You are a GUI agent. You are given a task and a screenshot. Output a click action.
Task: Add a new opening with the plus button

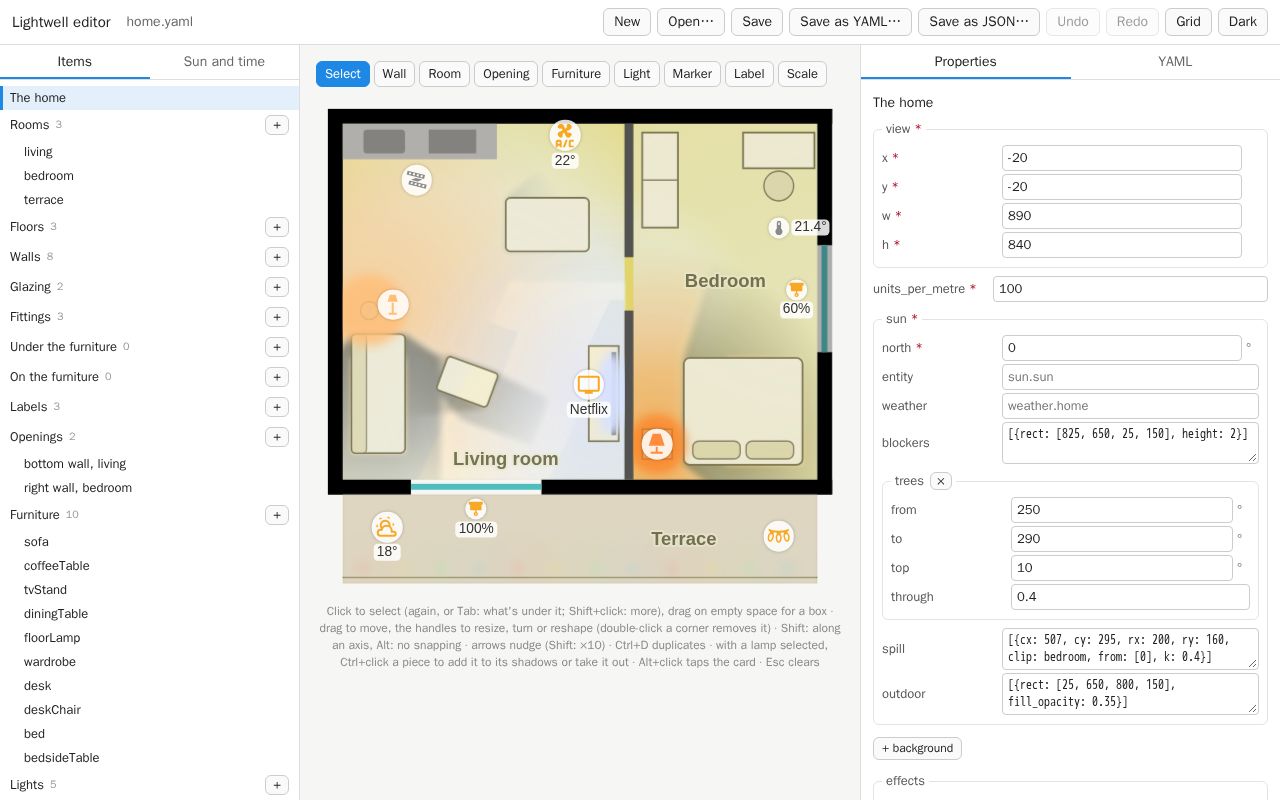[277, 437]
